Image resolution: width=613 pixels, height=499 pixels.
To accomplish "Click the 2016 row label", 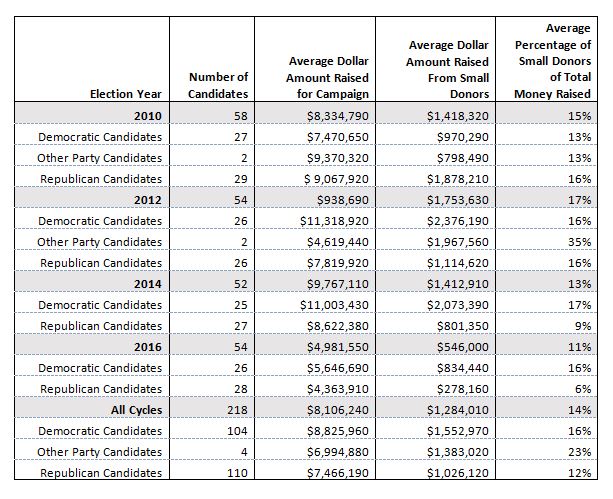I will (148, 347).
